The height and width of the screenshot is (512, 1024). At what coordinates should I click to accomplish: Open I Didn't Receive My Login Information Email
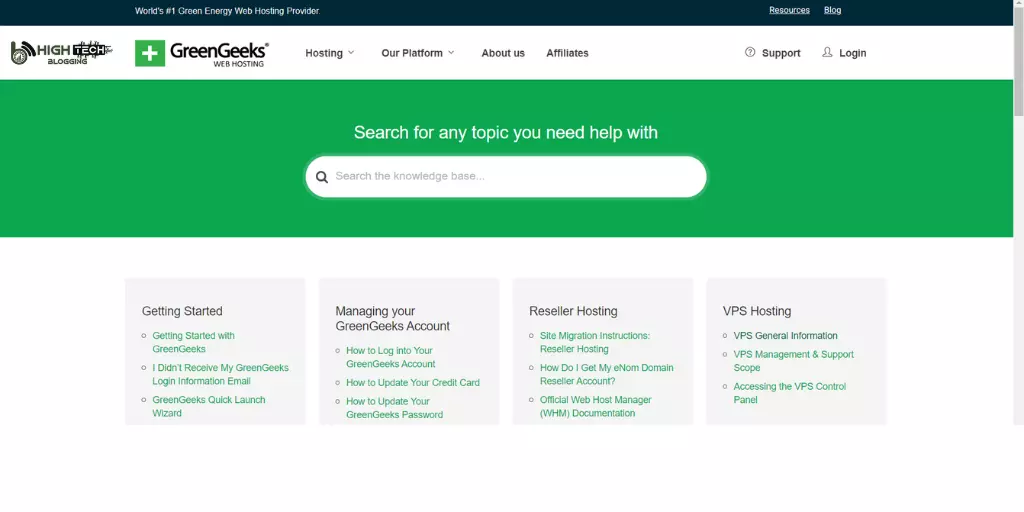coord(220,374)
